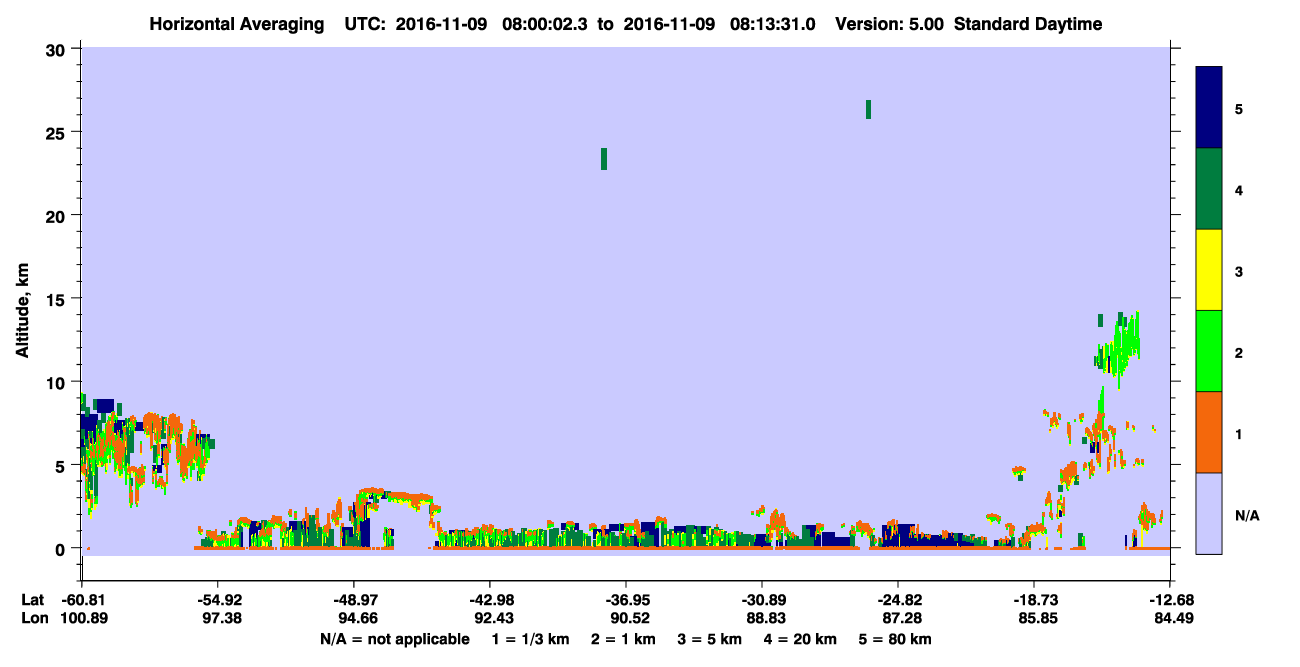Click the latitude value '-12.68'

1170,600
